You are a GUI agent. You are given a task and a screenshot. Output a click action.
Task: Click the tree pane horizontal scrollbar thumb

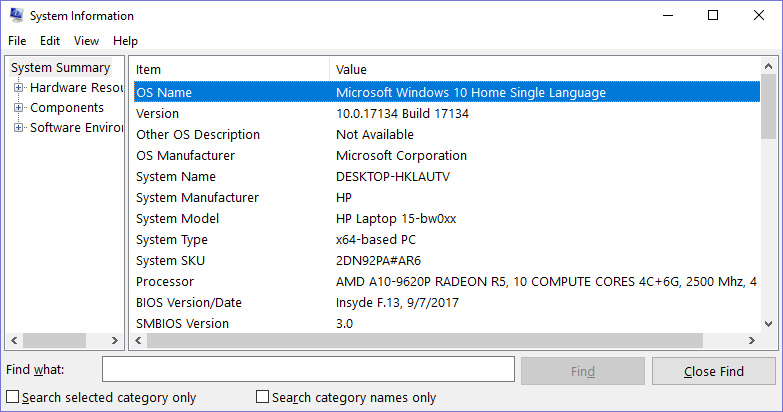pos(54,340)
